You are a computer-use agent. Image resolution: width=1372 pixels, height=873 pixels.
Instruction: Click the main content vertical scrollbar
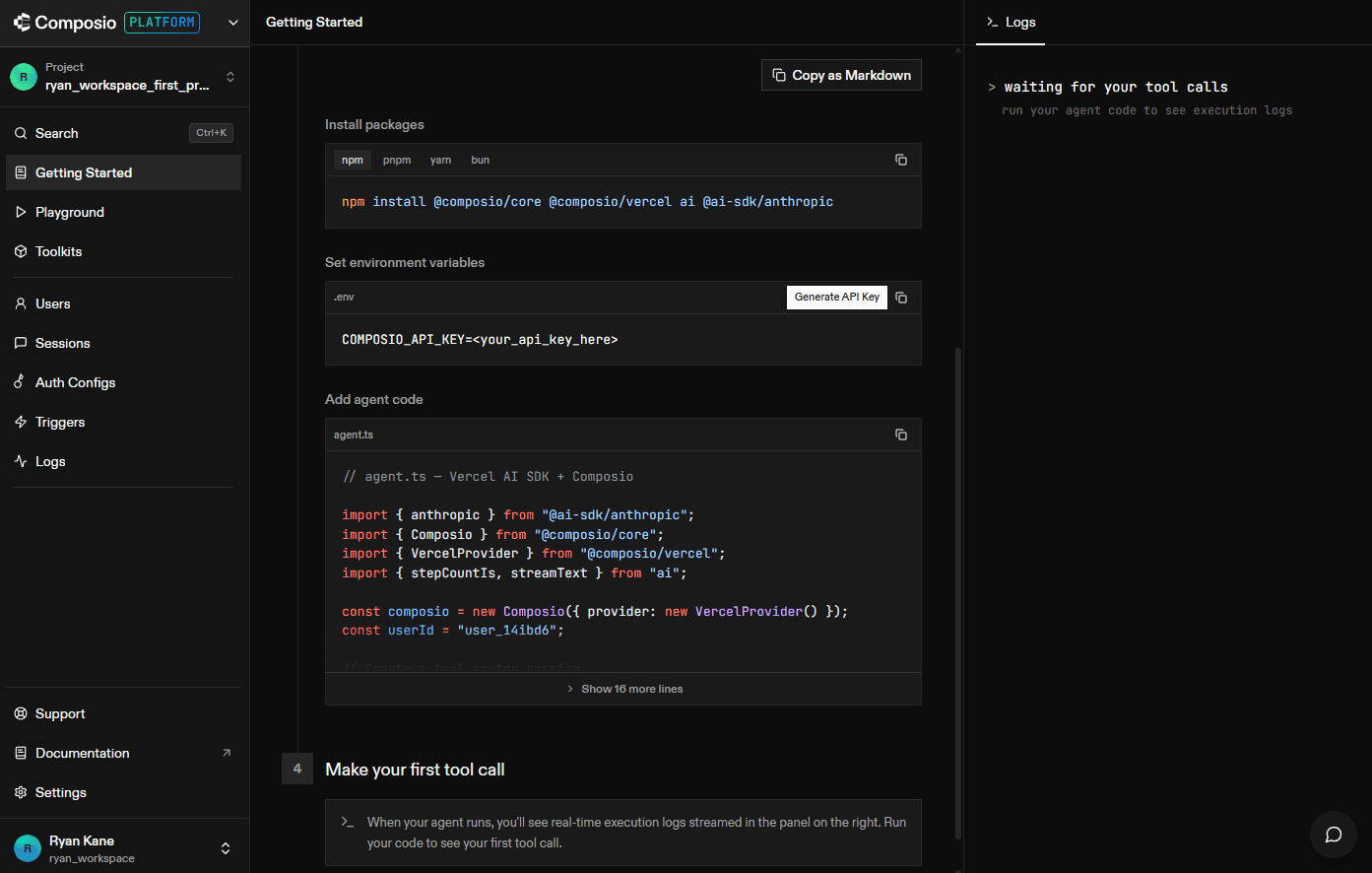958,591
